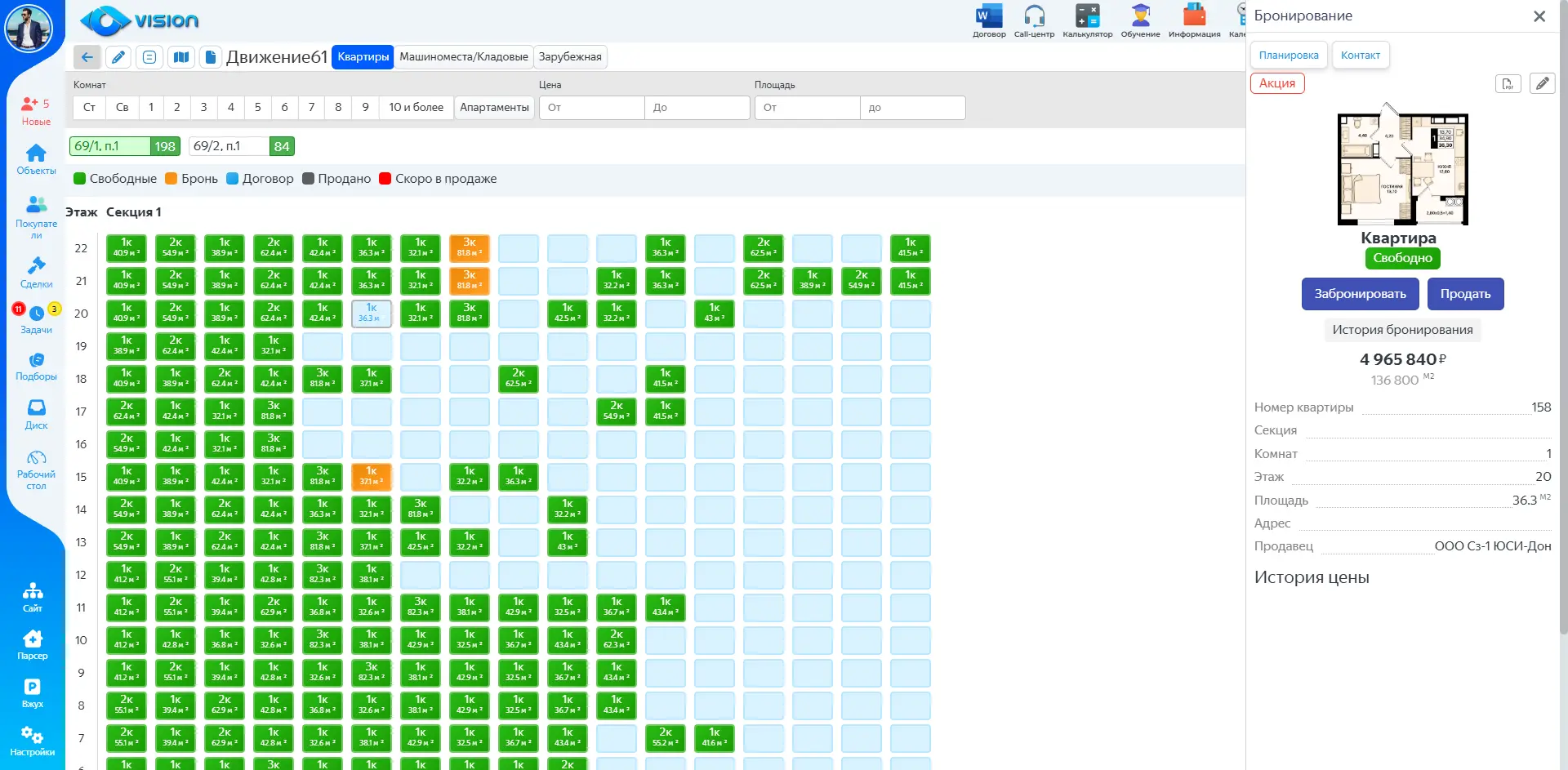Open История бронирования
The height and width of the screenshot is (770, 1568).
[1402, 330]
